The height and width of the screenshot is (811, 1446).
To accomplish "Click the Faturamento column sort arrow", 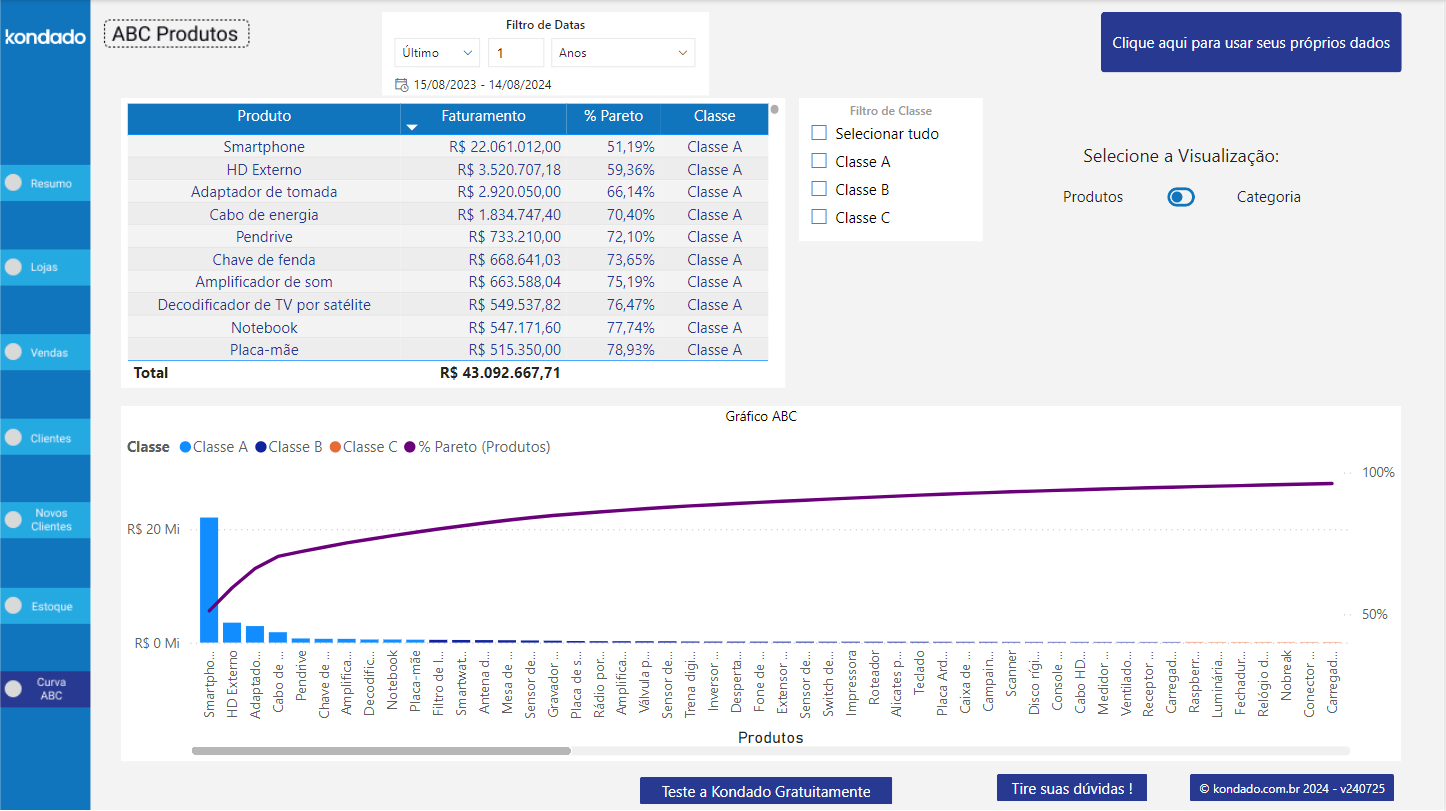I will click(x=411, y=129).
